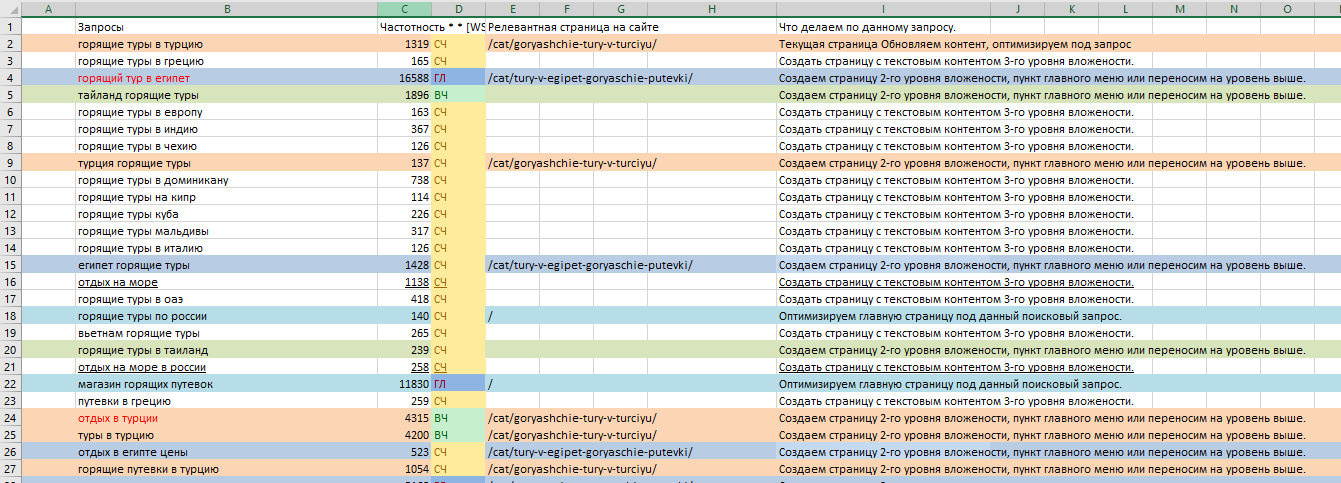
Task: Select the frequency cell with value 16588
Action: [404, 78]
